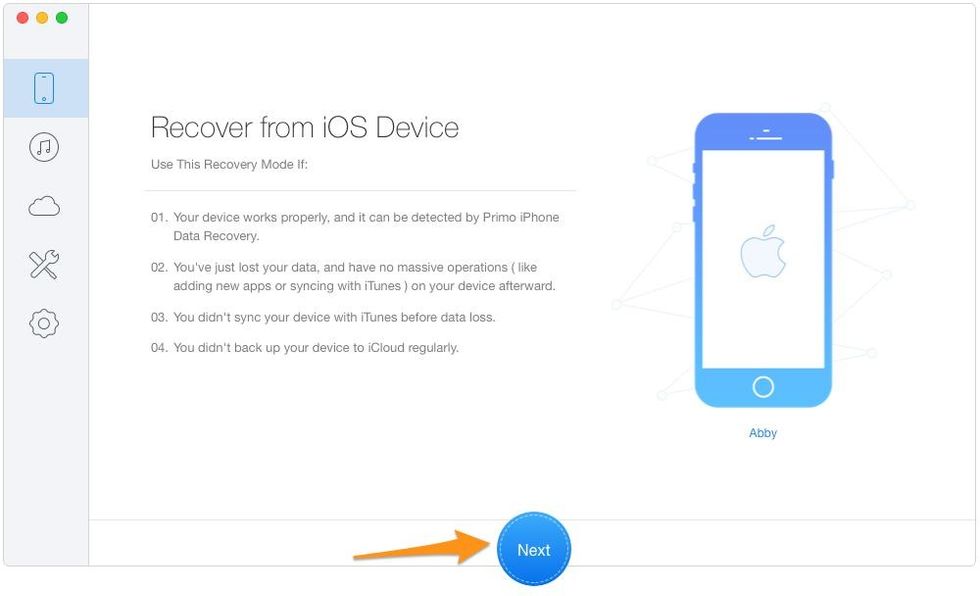This screenshot has height=596, width=980.
Task: Click the white screen of the illustrated iPhone
Action: point(762,259)
